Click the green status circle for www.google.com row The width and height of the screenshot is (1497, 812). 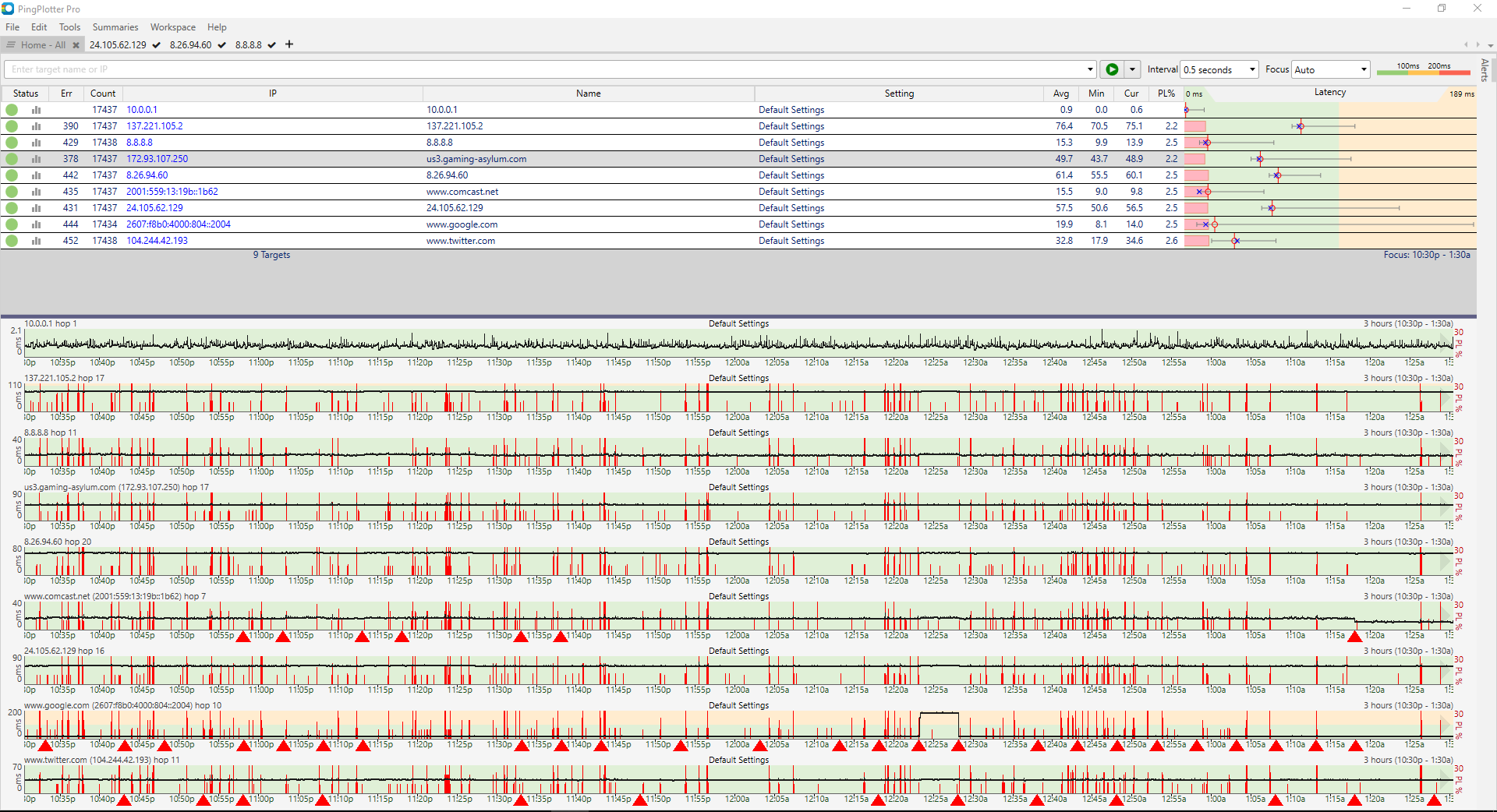coord(12,224)
